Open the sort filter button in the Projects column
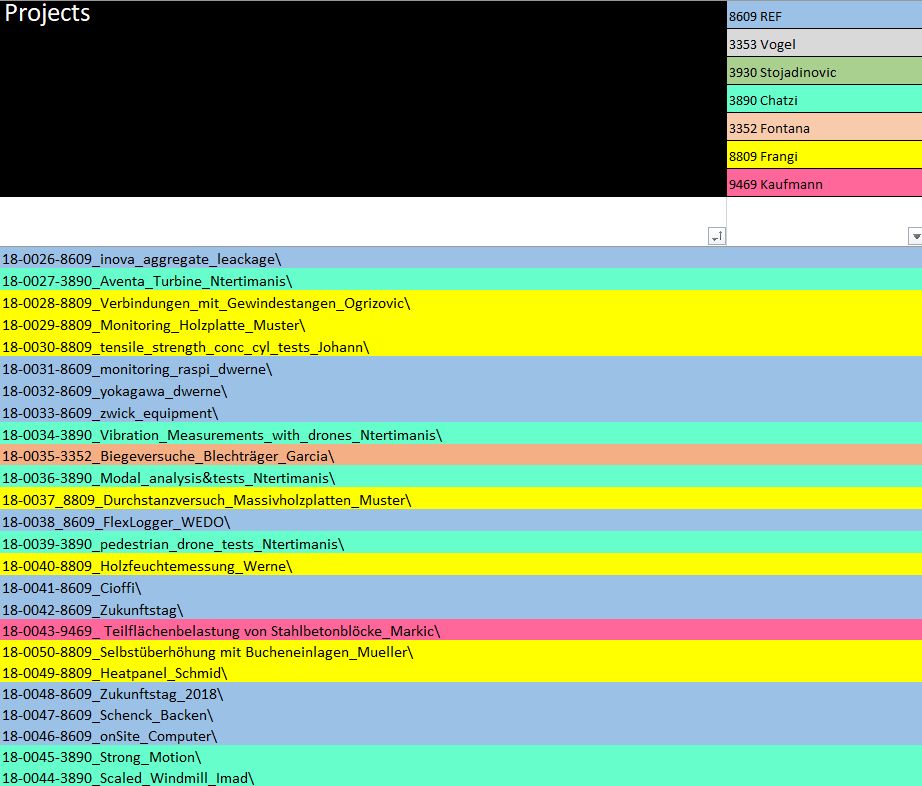This screenshot has height=786, width=922. tap(717, 236)
